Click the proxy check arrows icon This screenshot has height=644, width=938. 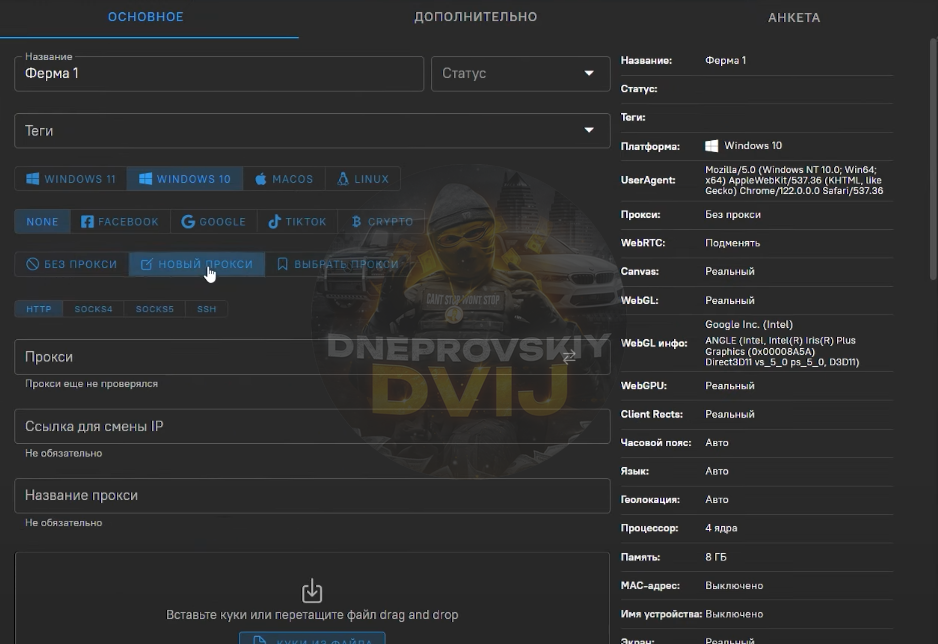tap(569, 357)
